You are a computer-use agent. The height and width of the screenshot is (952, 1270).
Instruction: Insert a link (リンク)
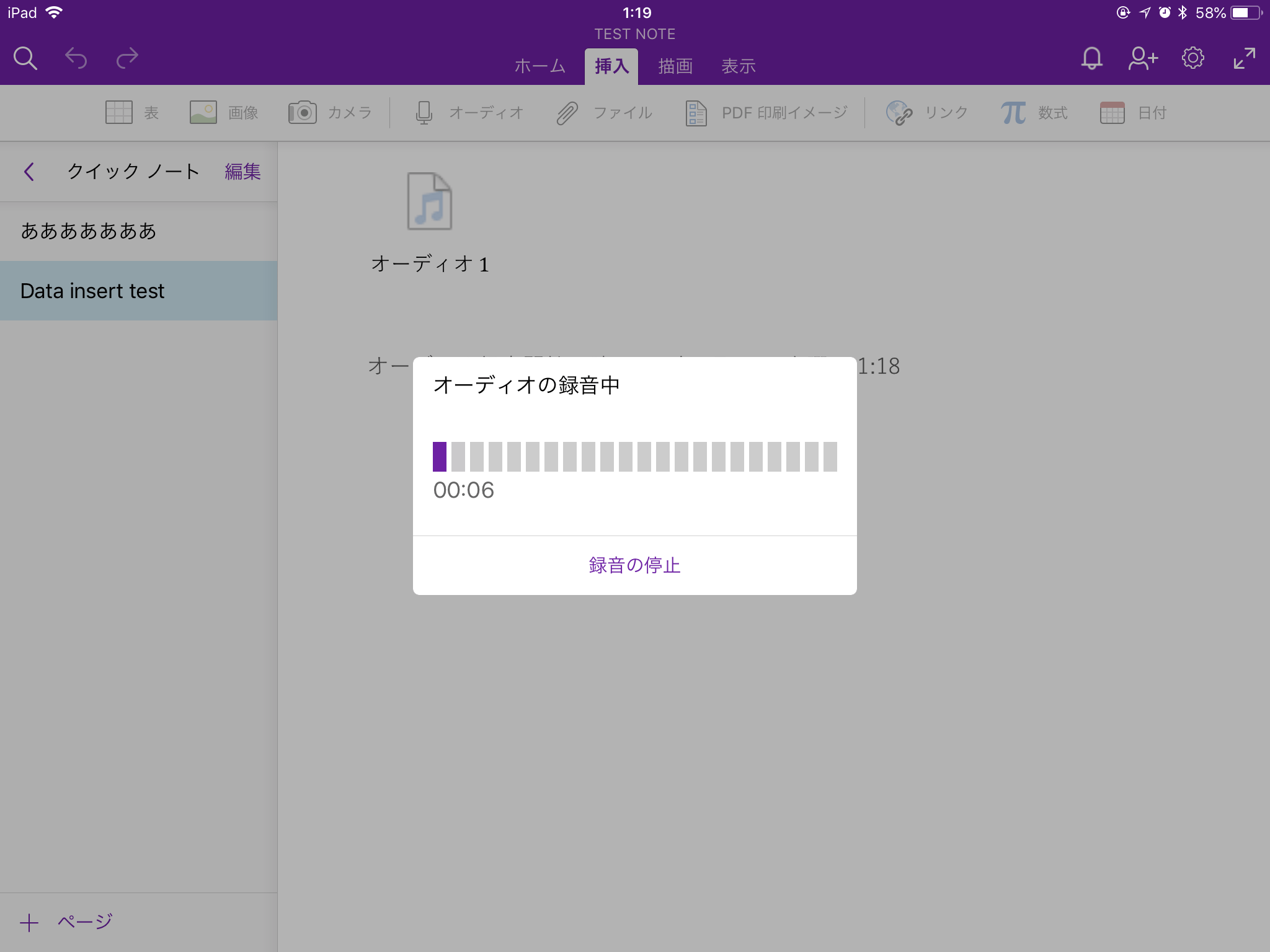(x=926, y=113)
